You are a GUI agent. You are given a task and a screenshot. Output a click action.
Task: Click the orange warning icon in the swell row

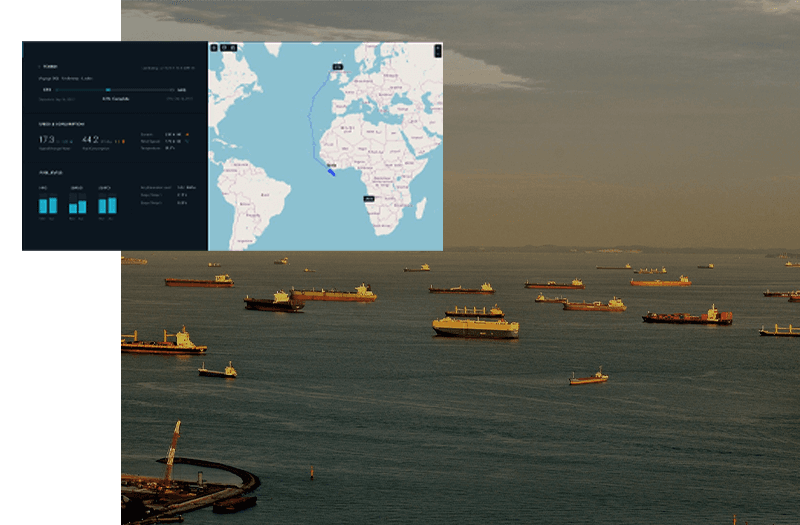click(x=187, y=133)
